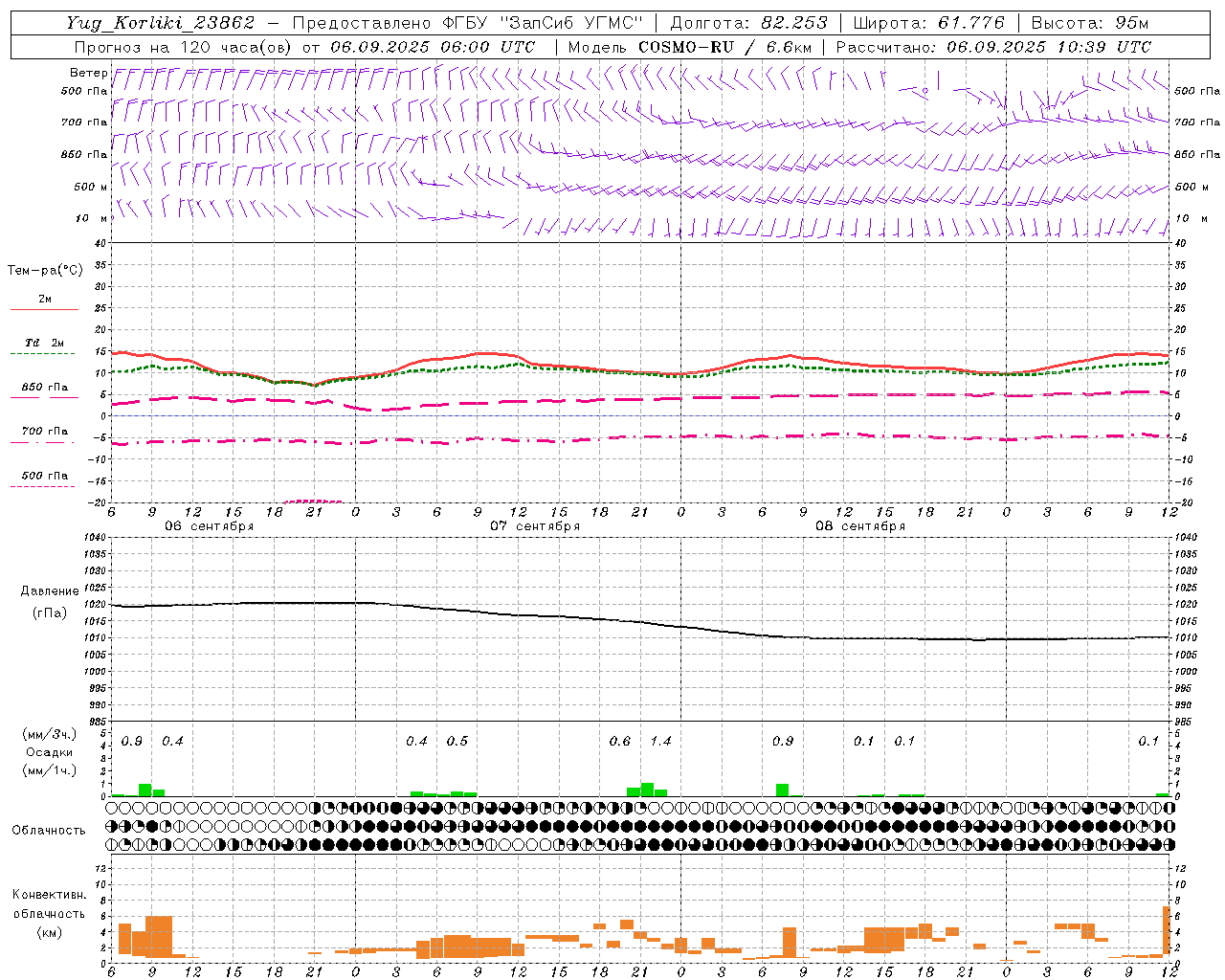Select the 10 м wind level label on right
The height and width of the screenshot is (980, 1225).
tap(1191, 218)
